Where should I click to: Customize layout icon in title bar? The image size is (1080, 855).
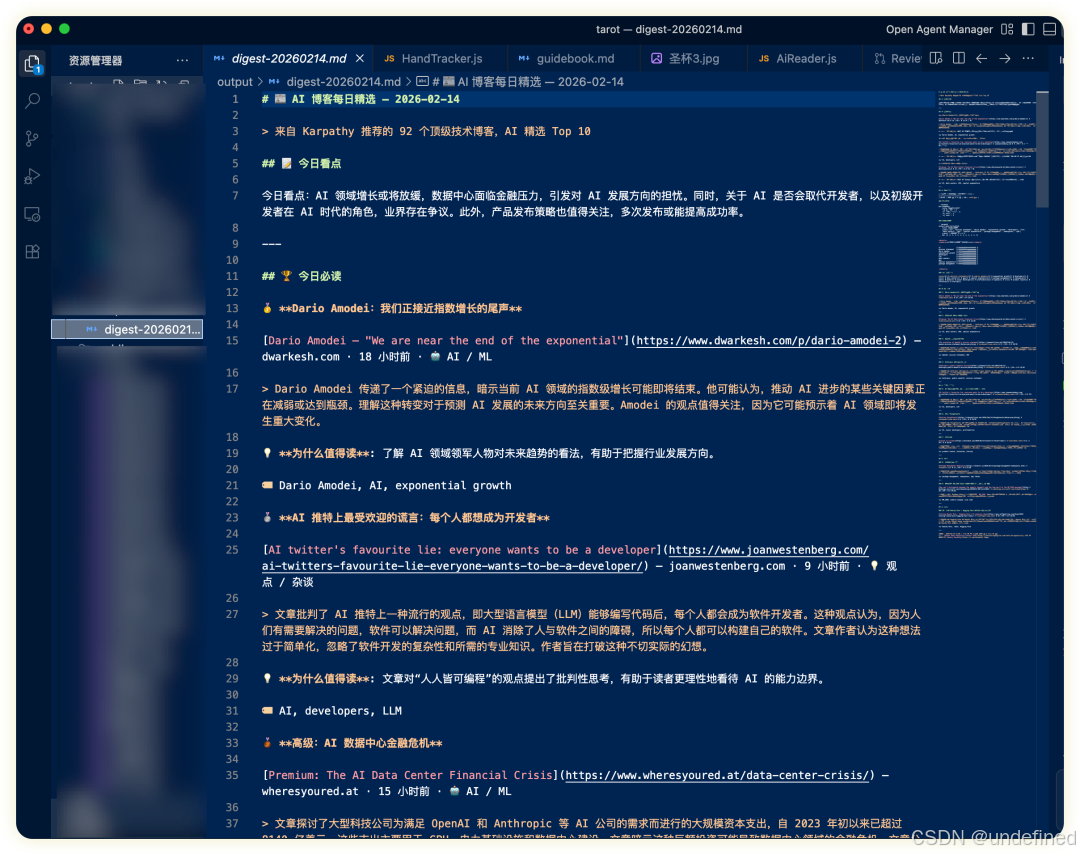(x=1007, y=29)
